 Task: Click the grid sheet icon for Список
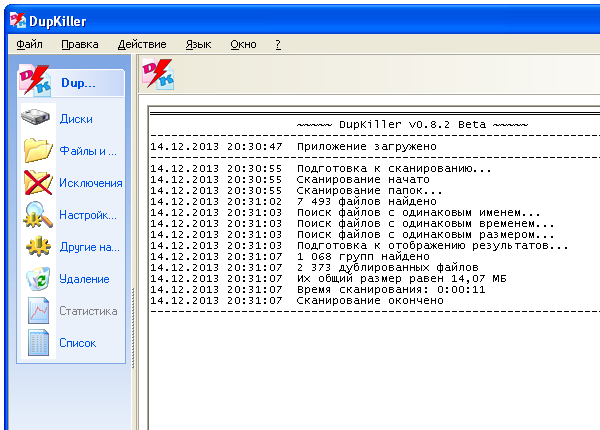tap(38, 343)
